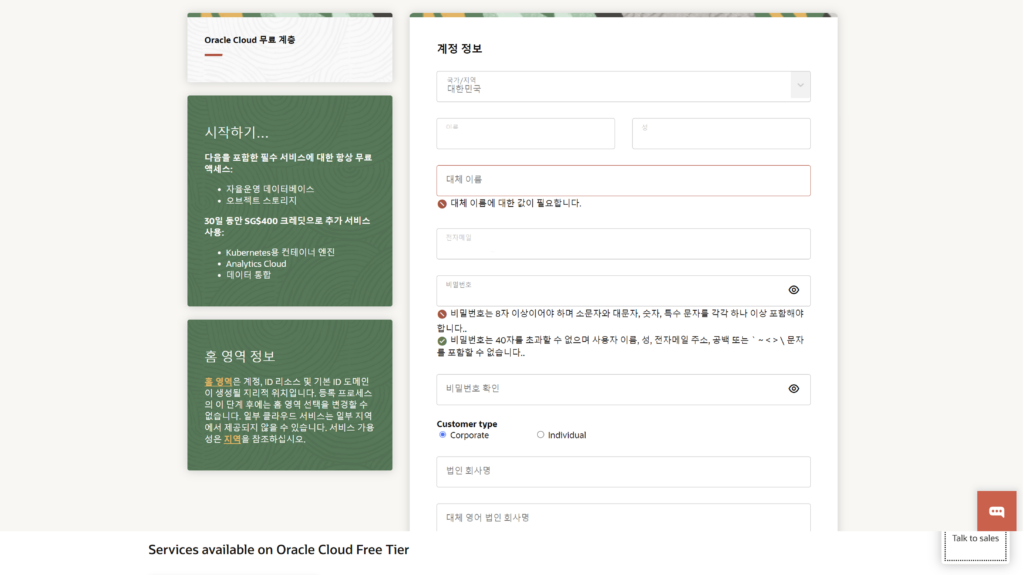Click the chat bubble icon for sales
This screenshot has height=575, width=1024.
pyautogui.click(x=996, y=511)
